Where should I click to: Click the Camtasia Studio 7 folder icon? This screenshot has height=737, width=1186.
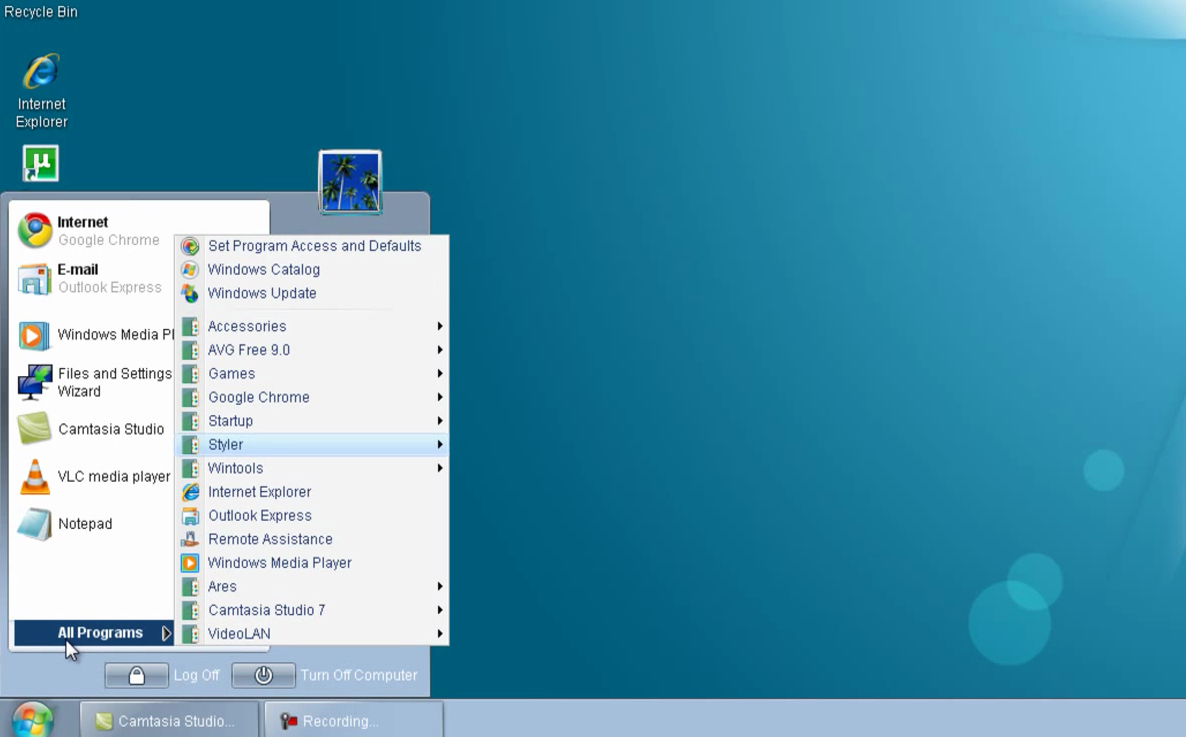(190, 610)
